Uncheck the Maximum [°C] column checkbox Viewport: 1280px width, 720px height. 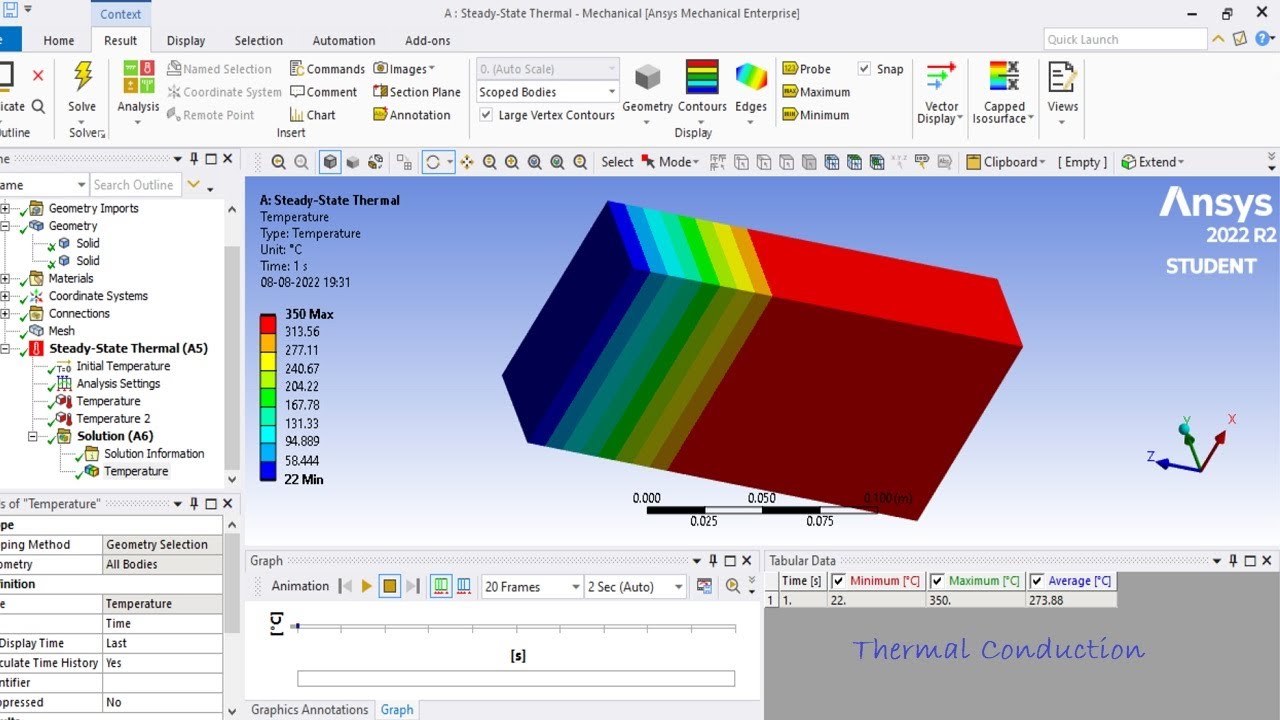[937, 581]
